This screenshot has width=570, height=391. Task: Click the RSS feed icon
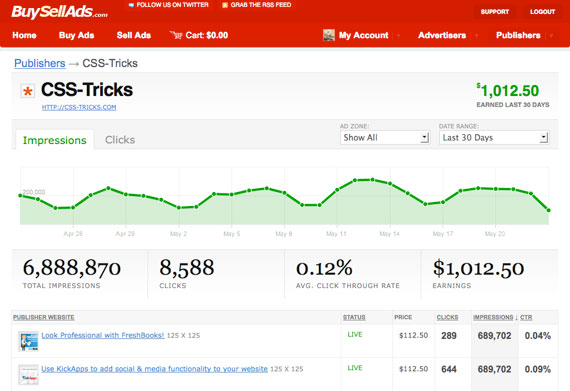tap(225, 5)
